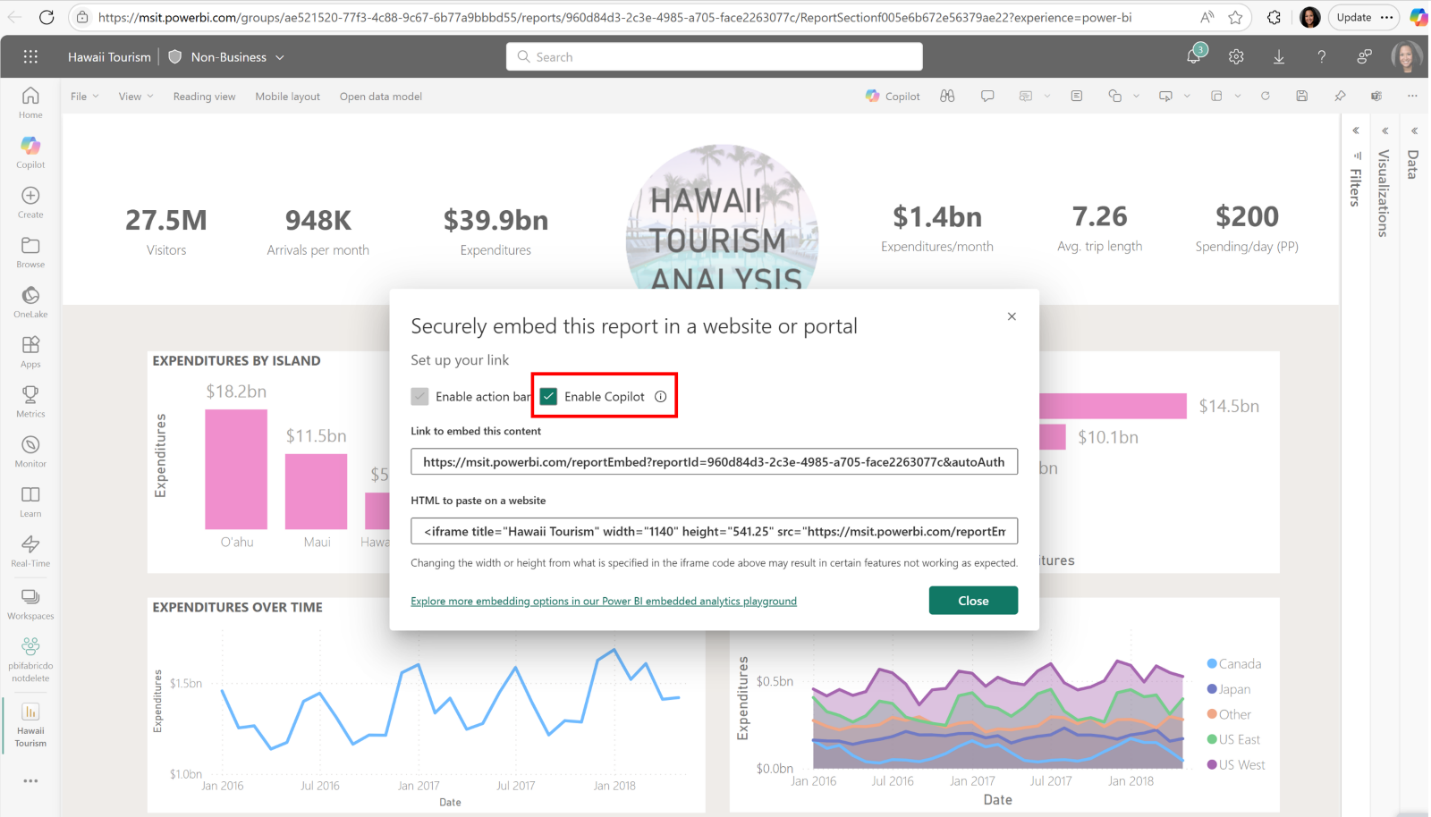Open the embedded analytics playground link
Viewport: 1431px width, 817px height.
604,601
